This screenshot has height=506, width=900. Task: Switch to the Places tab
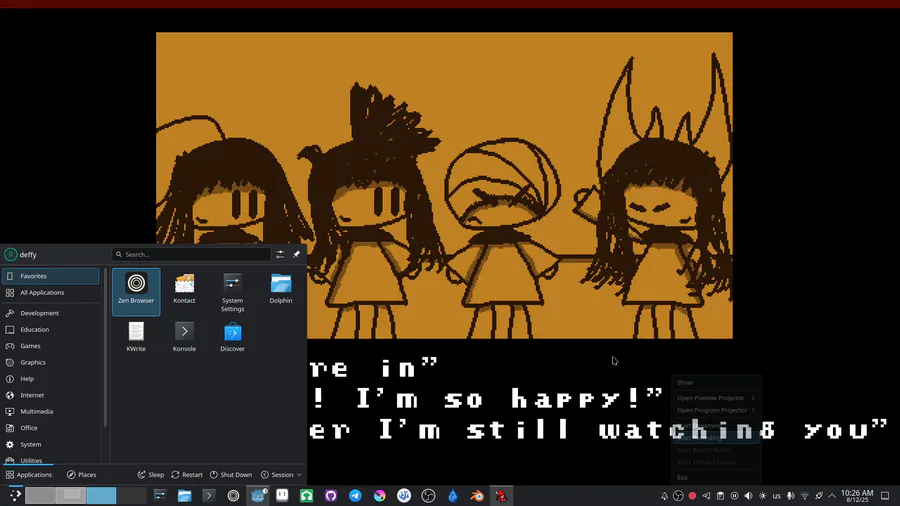(82, 474)
